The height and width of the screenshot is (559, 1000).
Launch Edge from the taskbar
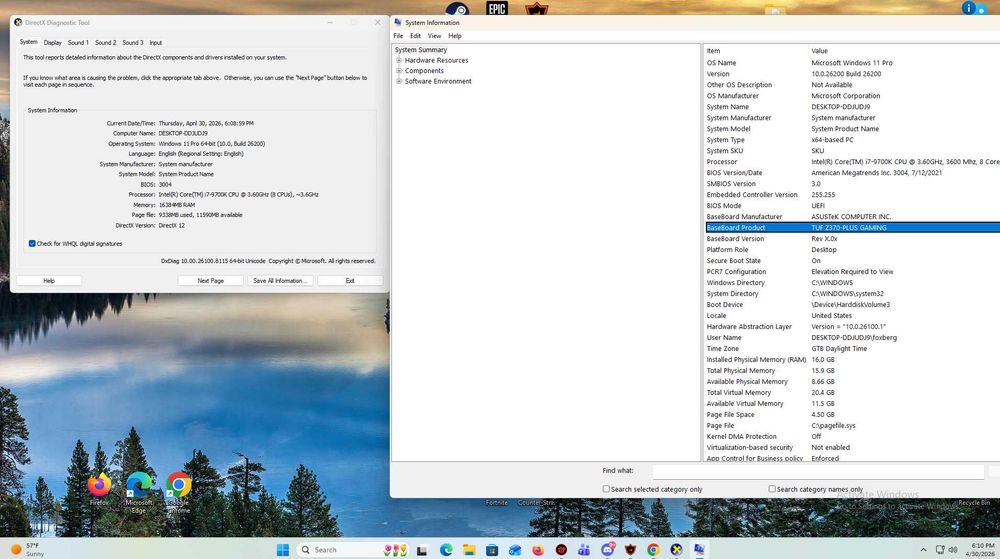tap(446, 549)
